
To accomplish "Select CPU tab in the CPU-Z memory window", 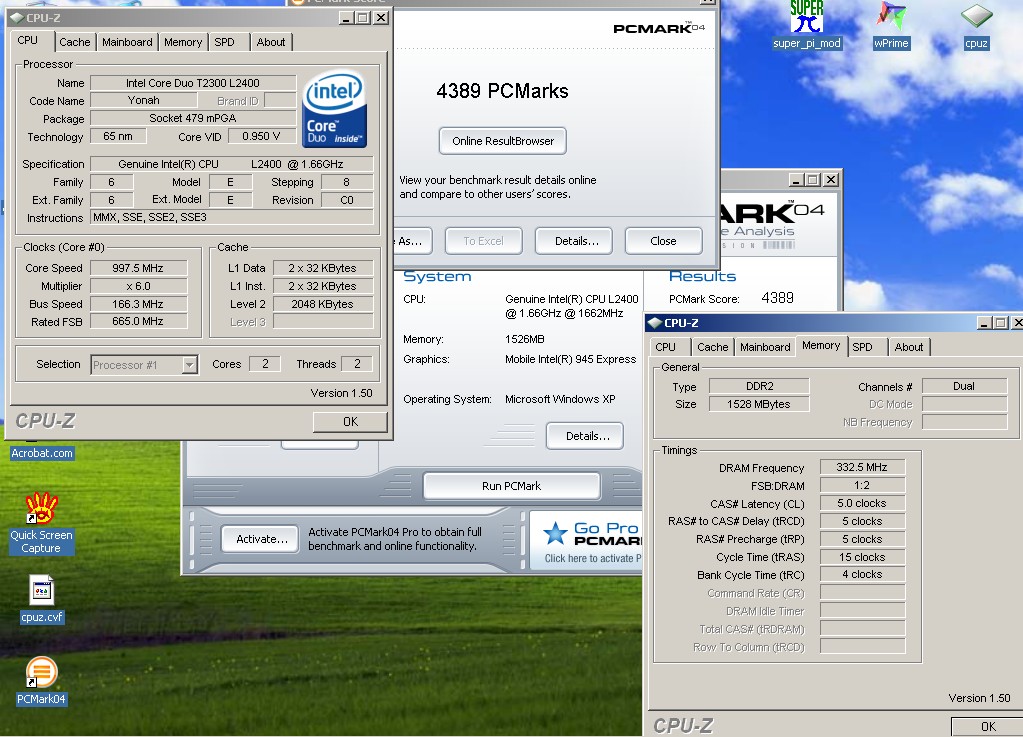I will [665, 348].
